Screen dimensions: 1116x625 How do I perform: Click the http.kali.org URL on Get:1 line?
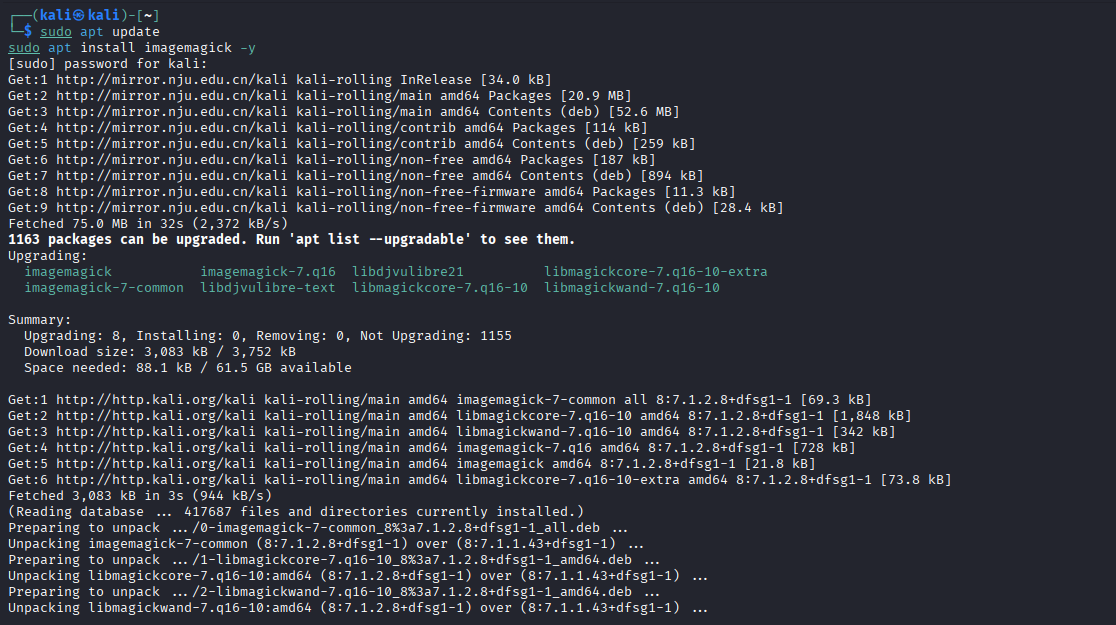click(x=156, y=400)
